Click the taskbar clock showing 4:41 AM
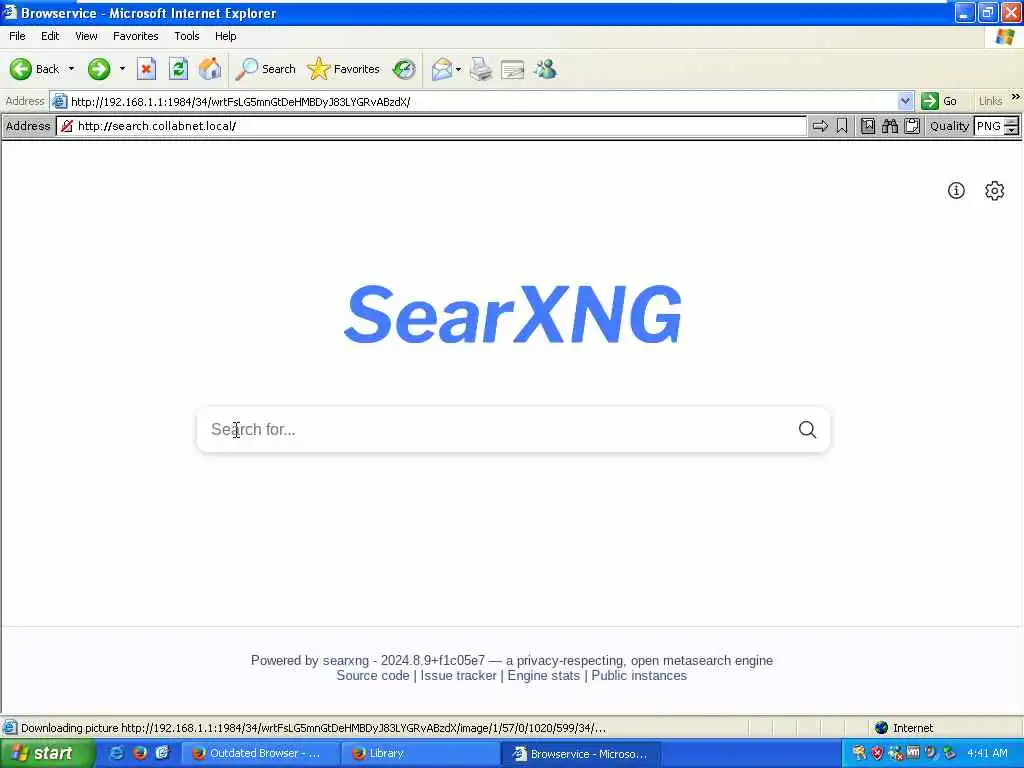 pyautogui.click(x=987, y=753)
